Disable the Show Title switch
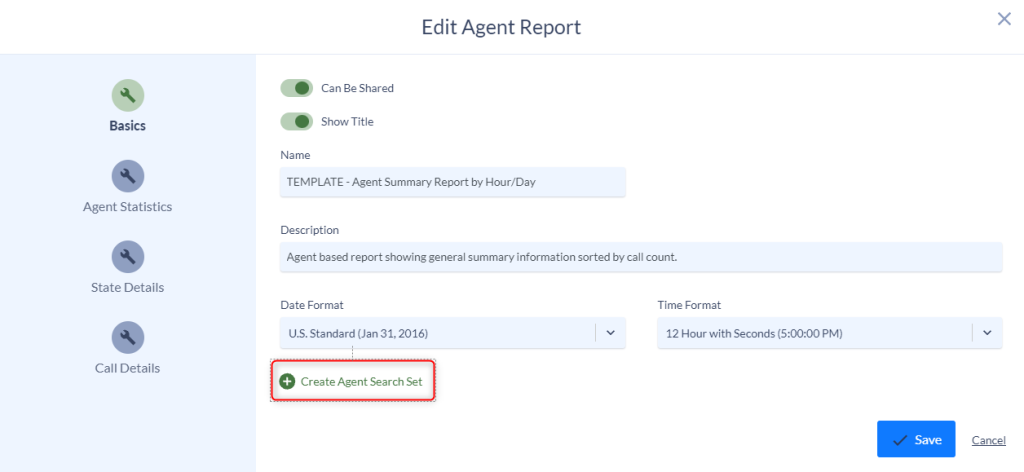This screenshot has width=1024, height=472. click(x=296, y=121)
